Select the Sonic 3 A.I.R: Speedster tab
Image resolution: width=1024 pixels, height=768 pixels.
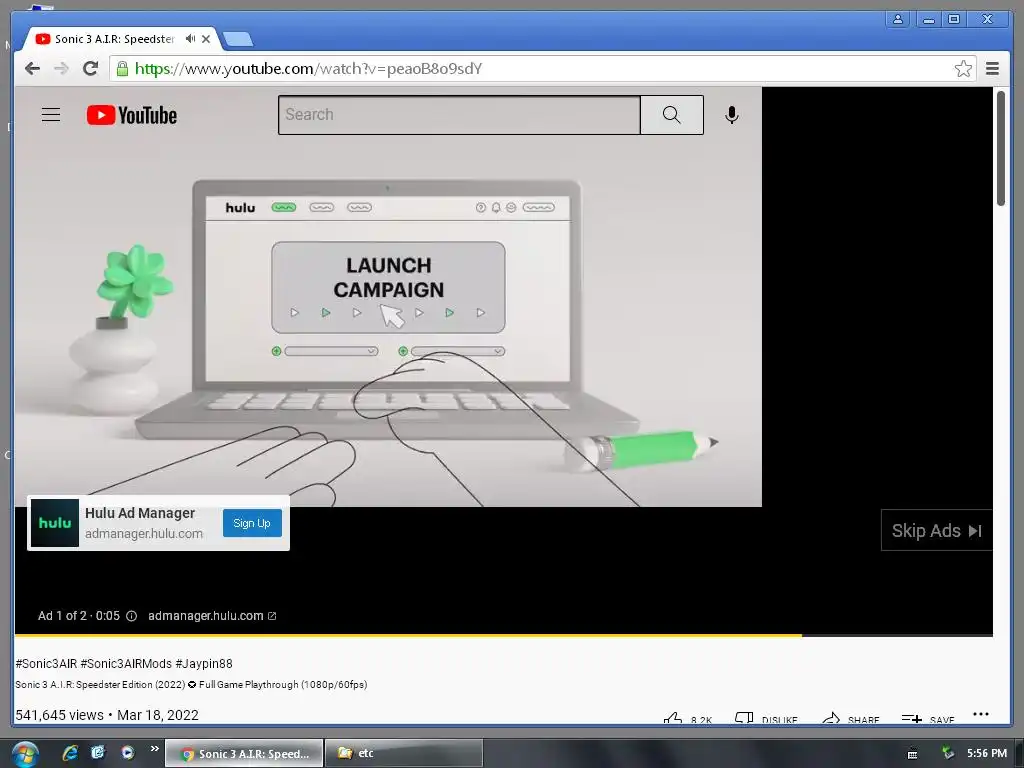114,39
